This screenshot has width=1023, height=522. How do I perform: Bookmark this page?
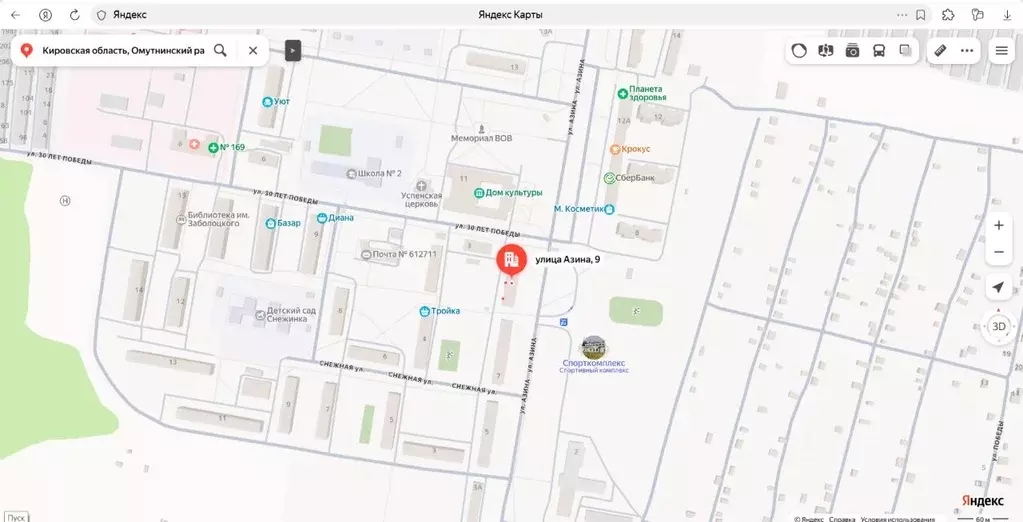[x=921, y=14]
